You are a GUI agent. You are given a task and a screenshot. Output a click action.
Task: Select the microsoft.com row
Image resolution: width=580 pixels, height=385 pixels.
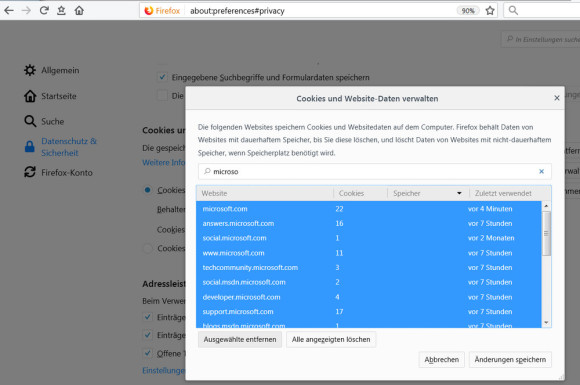tap(369, 209)
